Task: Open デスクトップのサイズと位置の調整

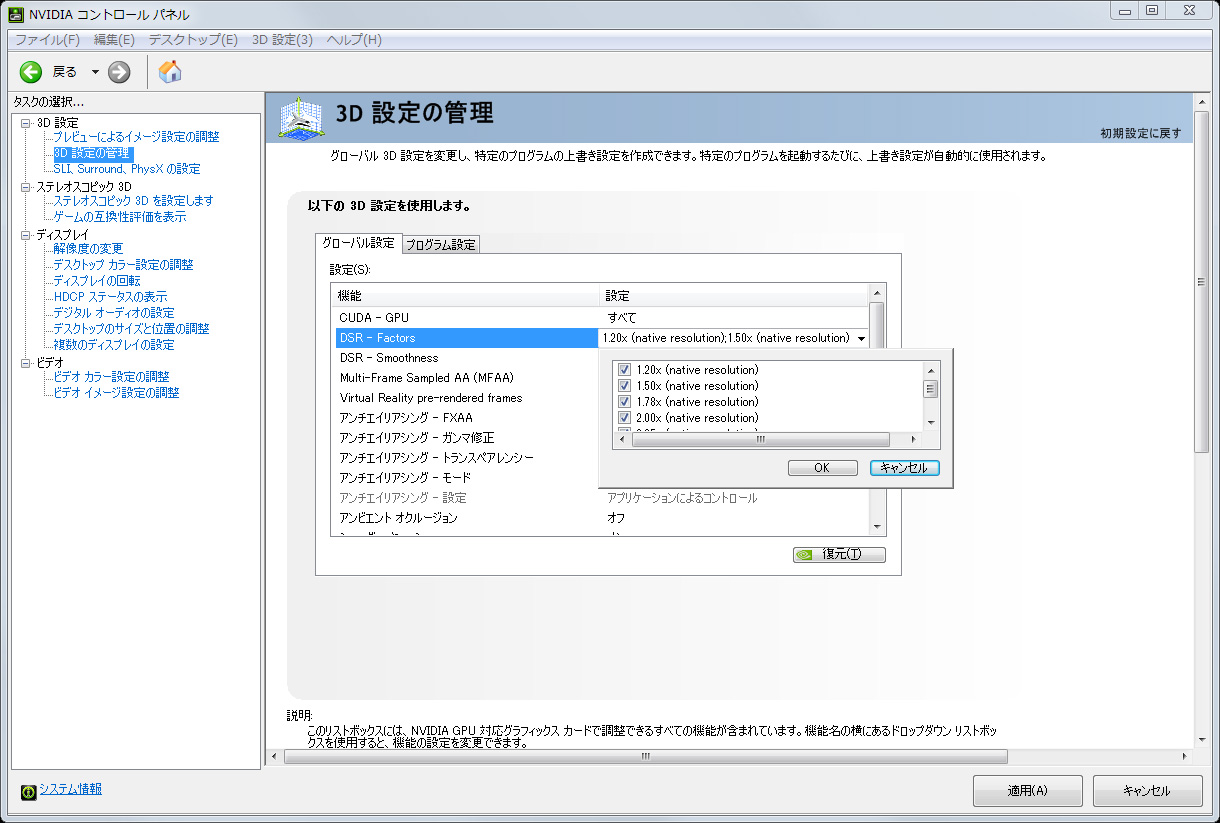Action: (131, 329)
